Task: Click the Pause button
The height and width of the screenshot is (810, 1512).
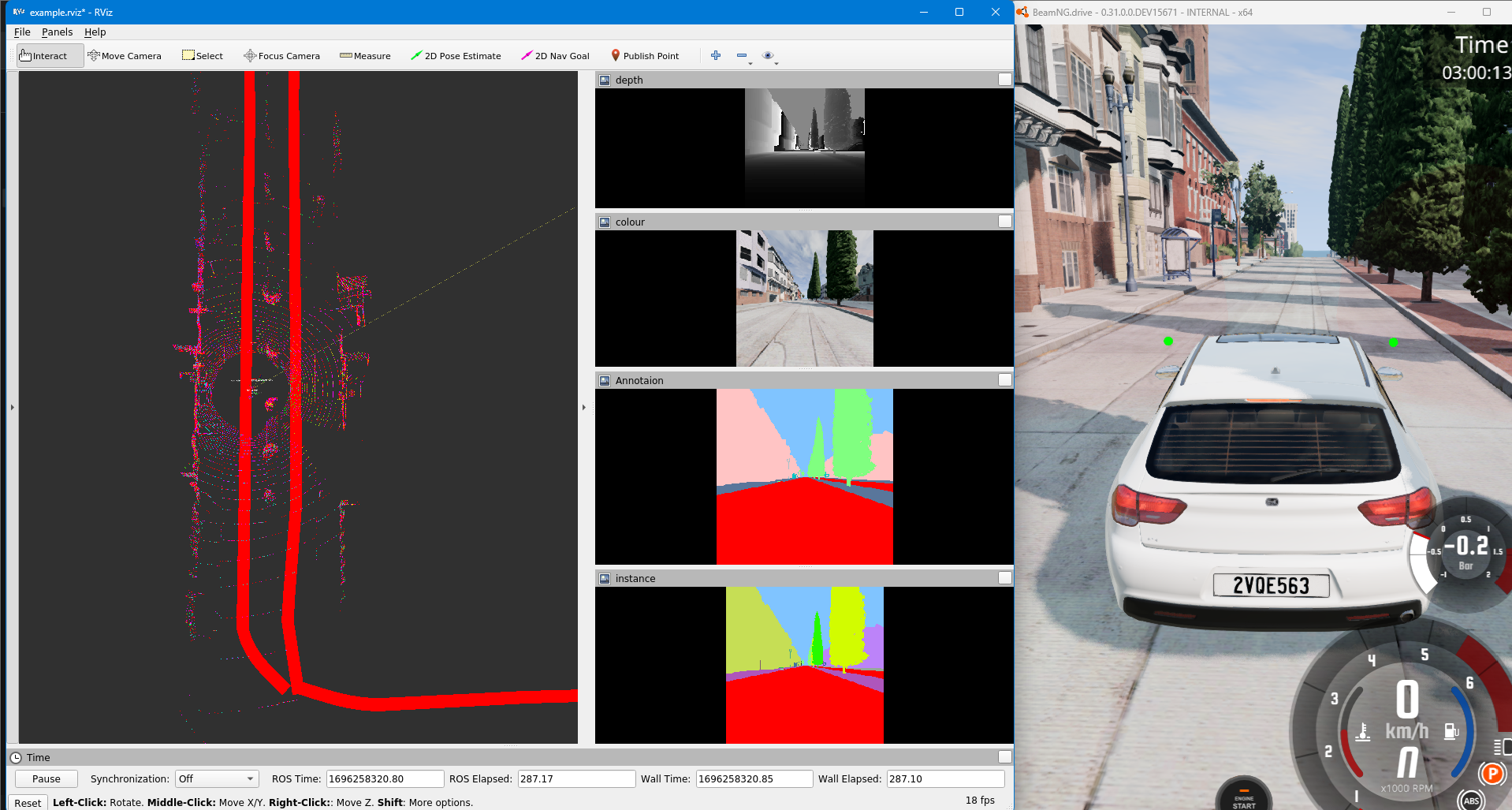Action: 47,779
